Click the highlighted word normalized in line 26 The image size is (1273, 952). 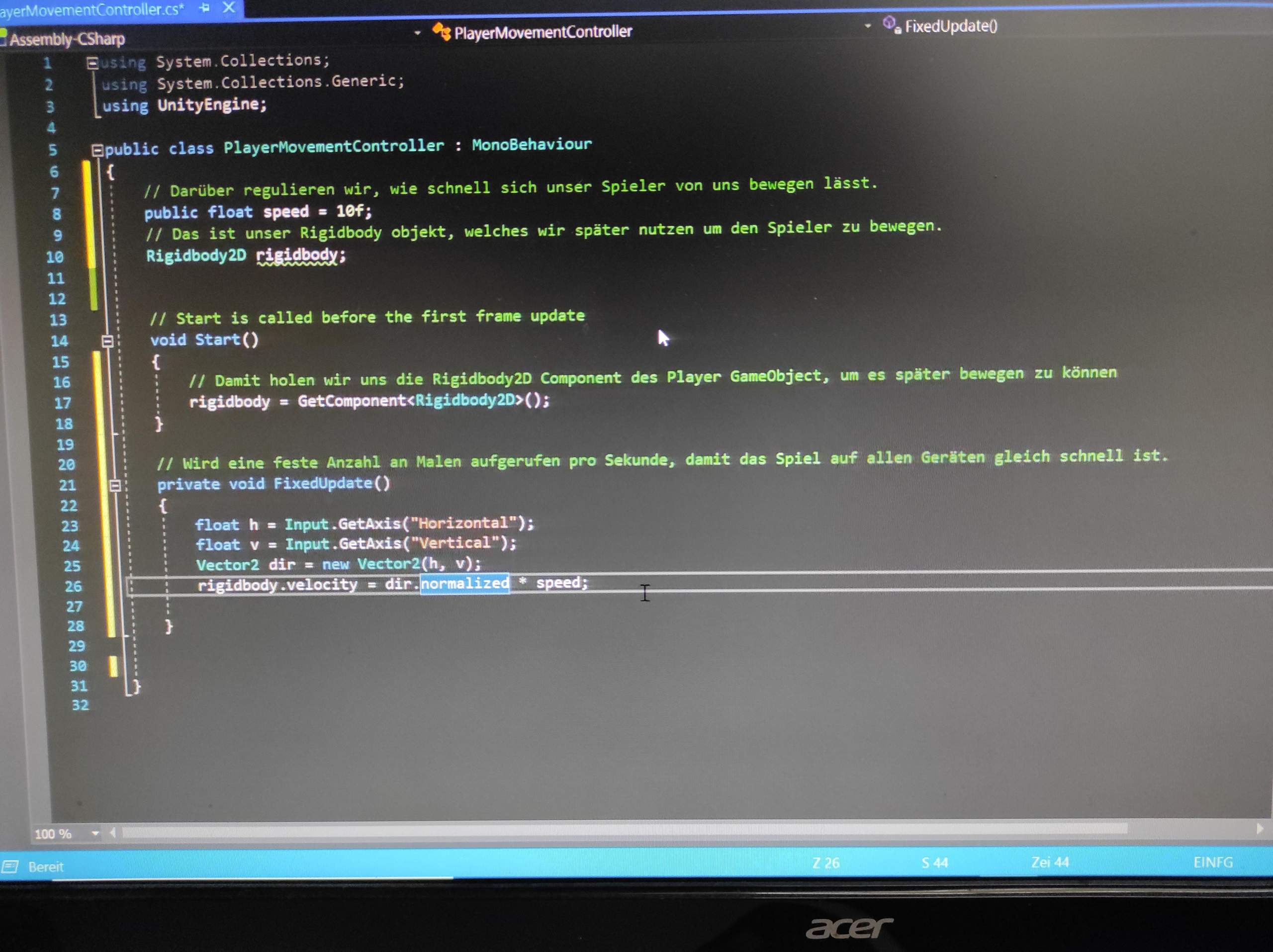coord(465,583)
